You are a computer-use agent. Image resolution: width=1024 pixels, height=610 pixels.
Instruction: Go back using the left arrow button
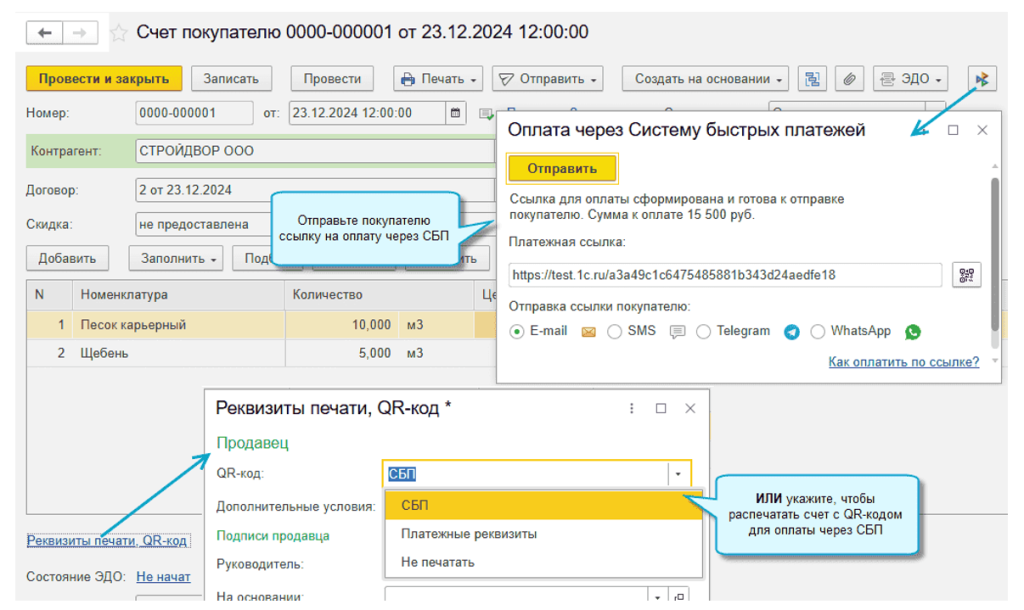pyautogui.click(x=45, y=33)
